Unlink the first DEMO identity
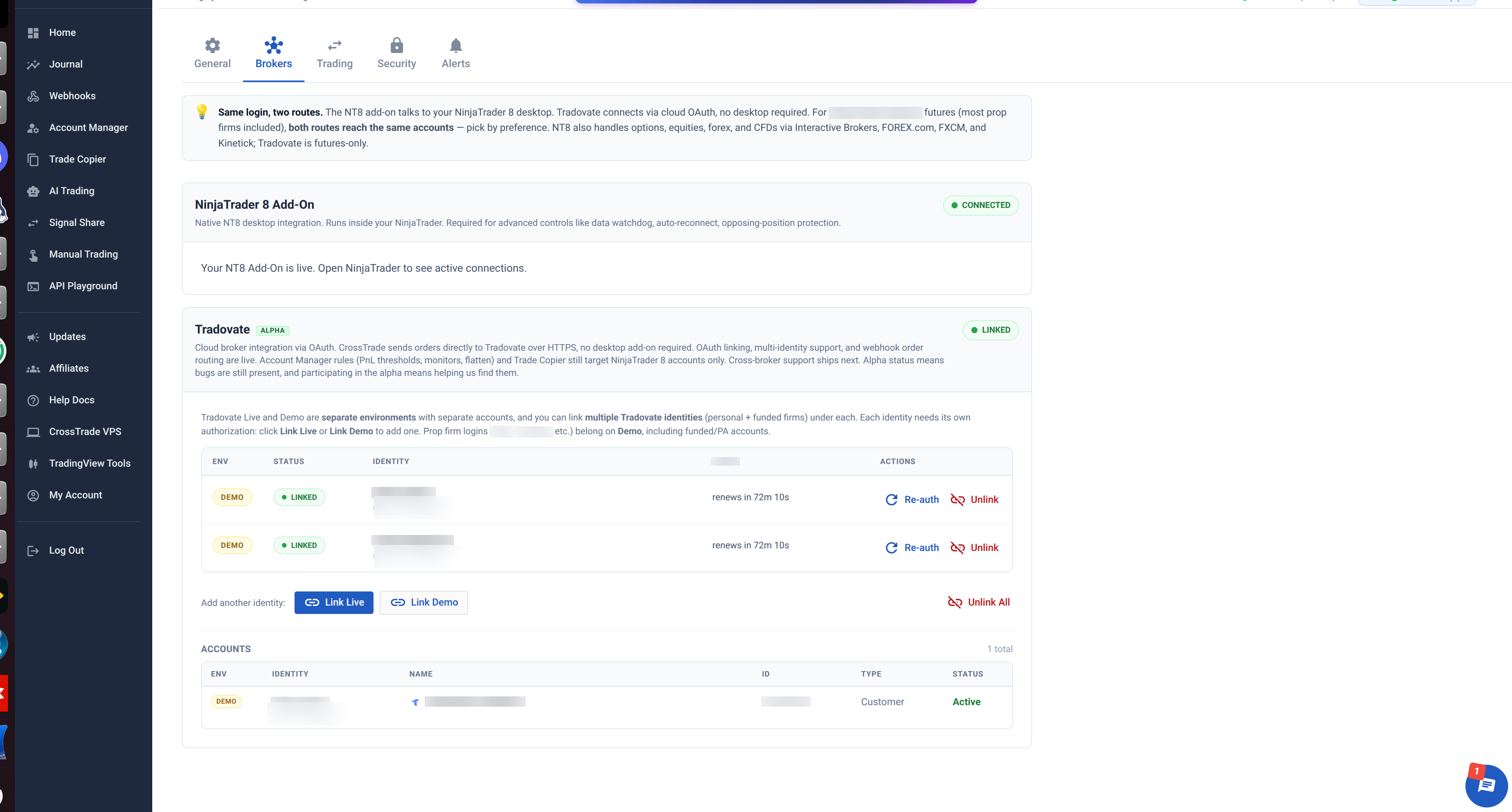1512x812 pixels. click(974, 499)
